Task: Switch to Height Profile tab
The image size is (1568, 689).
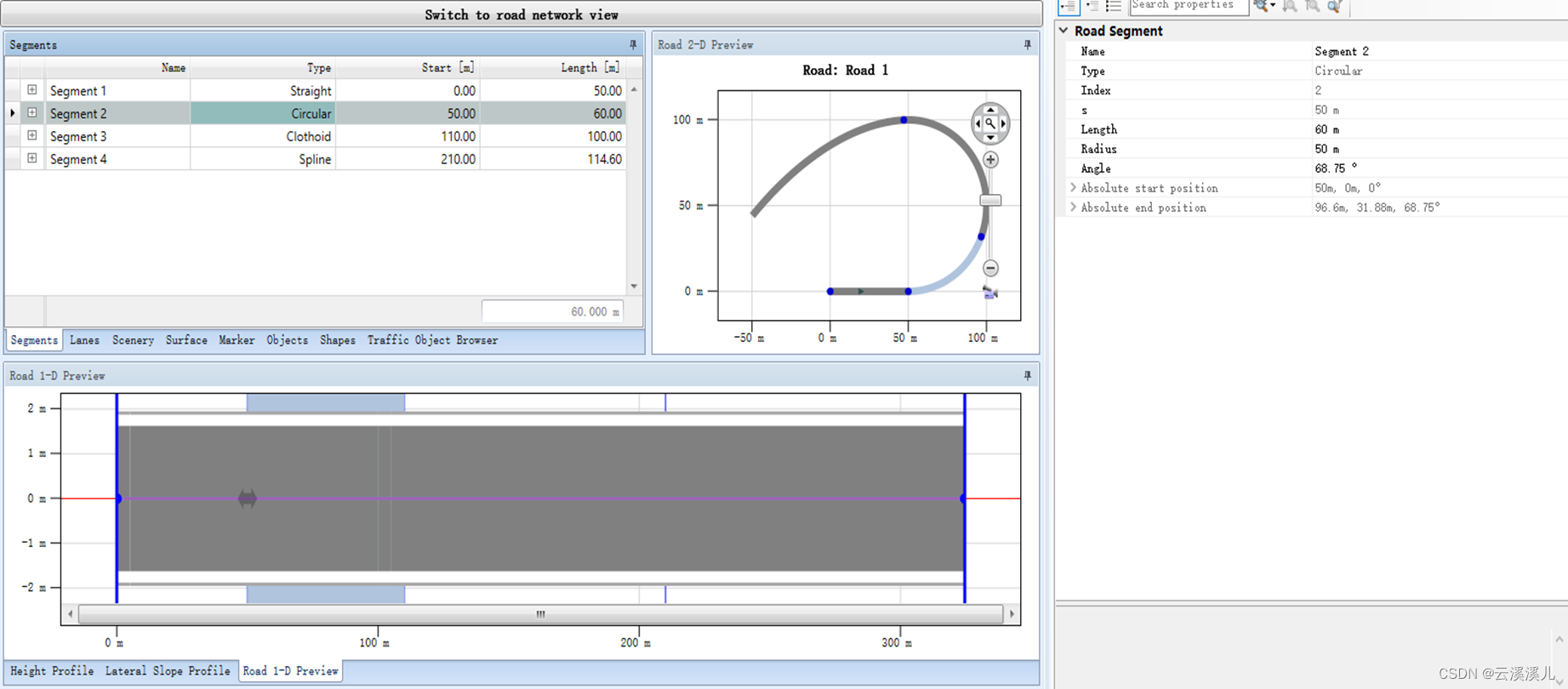Action: coord(52,671)
